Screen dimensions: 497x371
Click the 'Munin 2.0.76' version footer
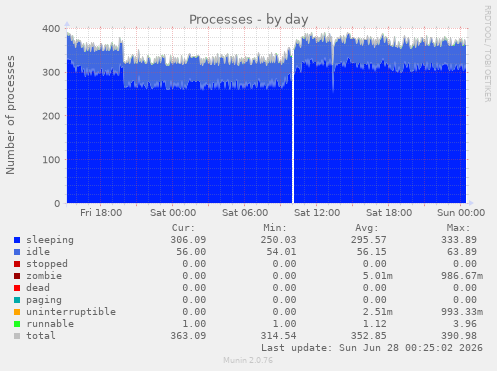248,360
